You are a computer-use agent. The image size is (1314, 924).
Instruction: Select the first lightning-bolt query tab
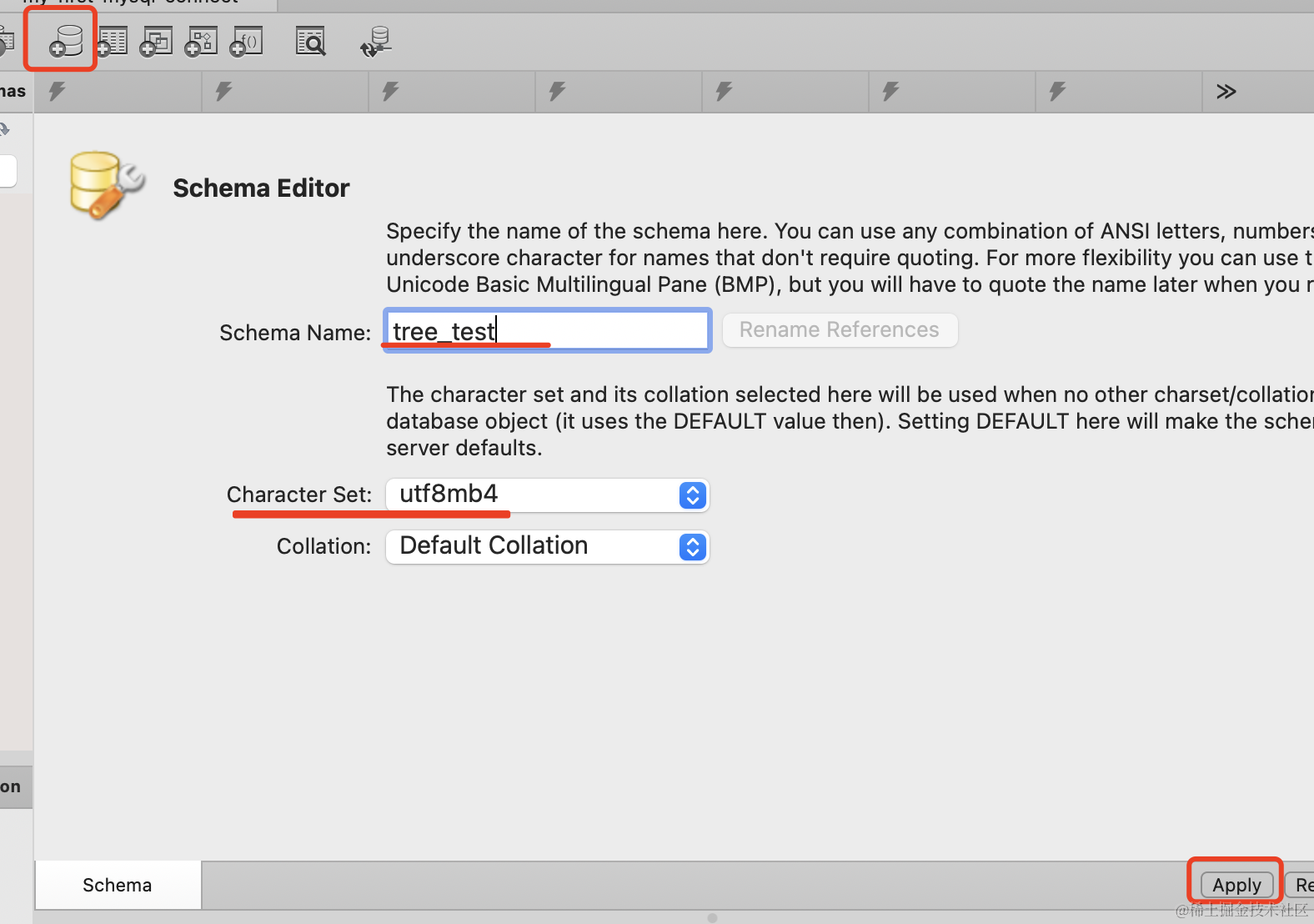pyautogui.click(x=118, y=92)
